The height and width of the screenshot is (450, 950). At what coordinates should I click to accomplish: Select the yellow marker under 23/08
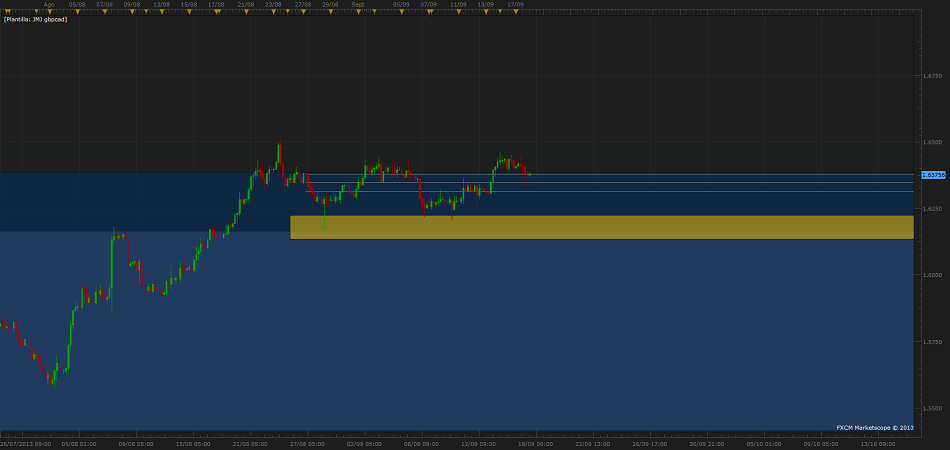tap(273, 13)
